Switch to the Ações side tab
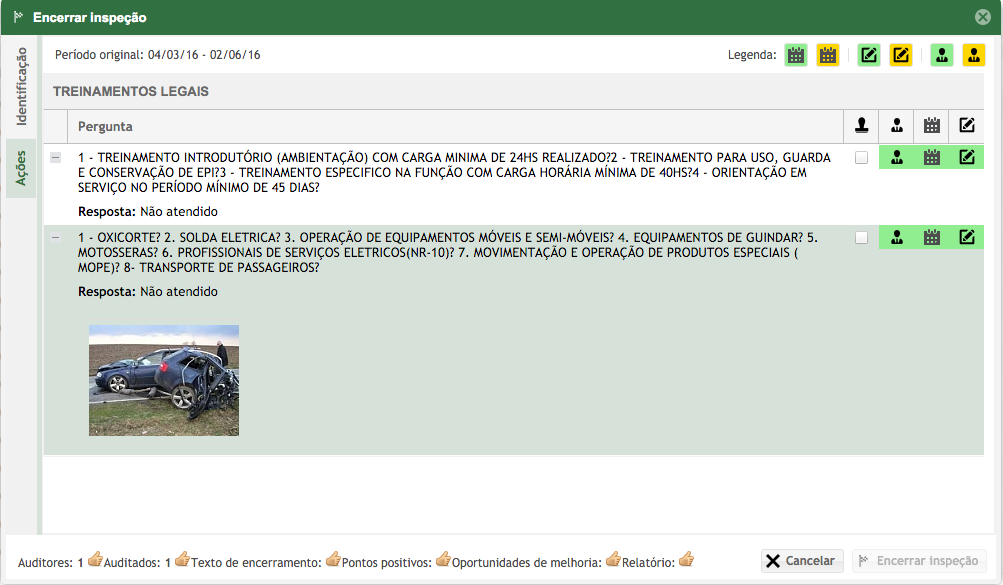1003x585 pixels. click(21, 168)
